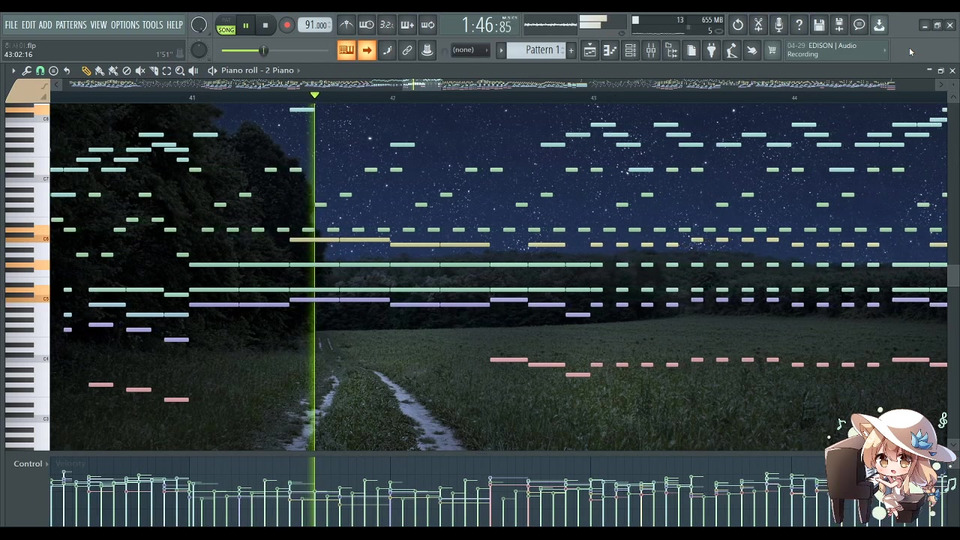Open the Piano roll window icon
Image resolution: width=960 pixels, height=540 pixels.
(x=610, y=50)
